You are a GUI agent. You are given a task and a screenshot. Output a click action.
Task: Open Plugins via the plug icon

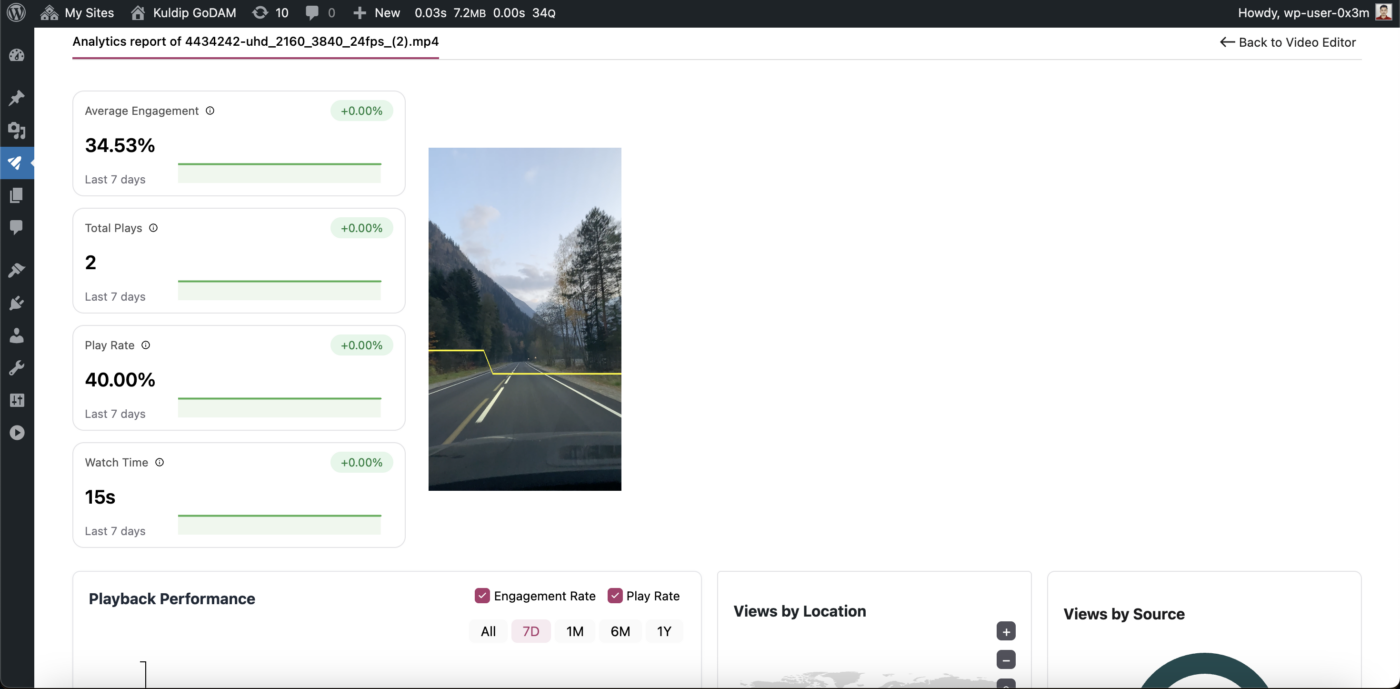(16, 303)
